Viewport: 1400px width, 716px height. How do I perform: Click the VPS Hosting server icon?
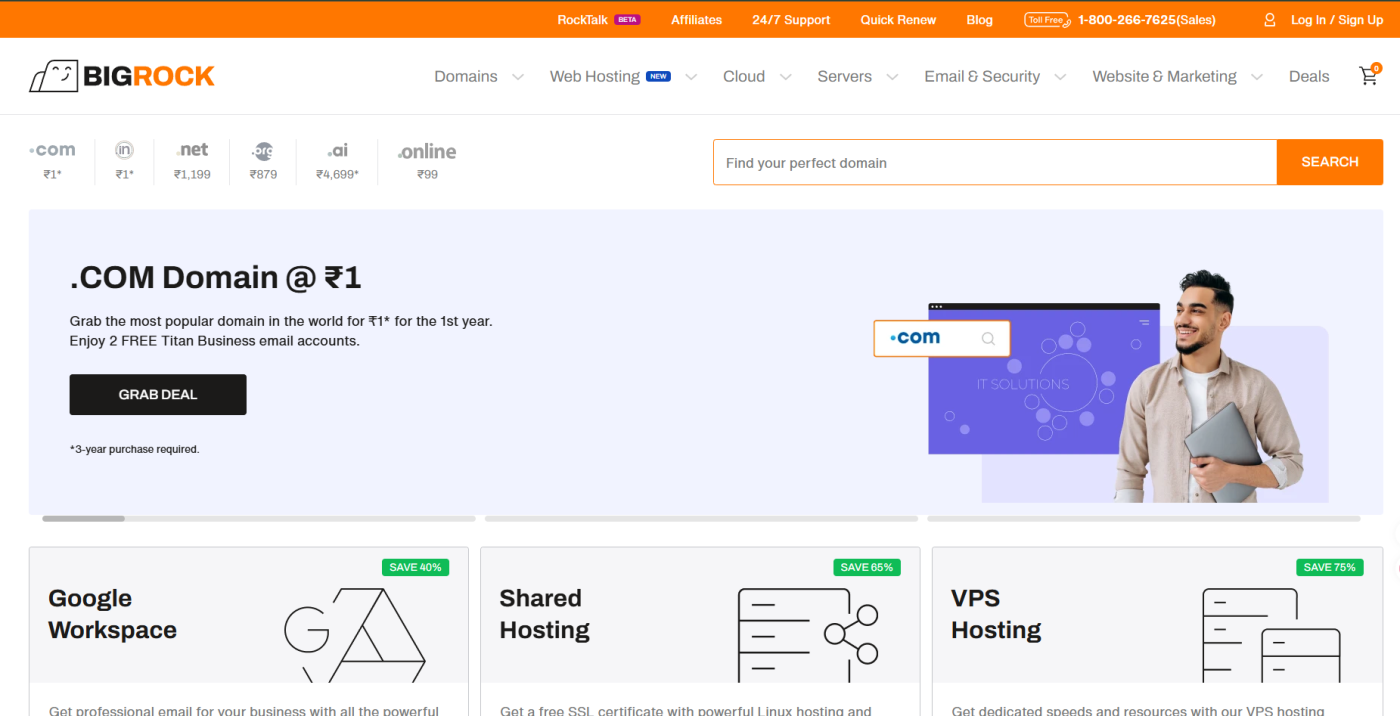pyautogui.click(x=1271, y=634)
